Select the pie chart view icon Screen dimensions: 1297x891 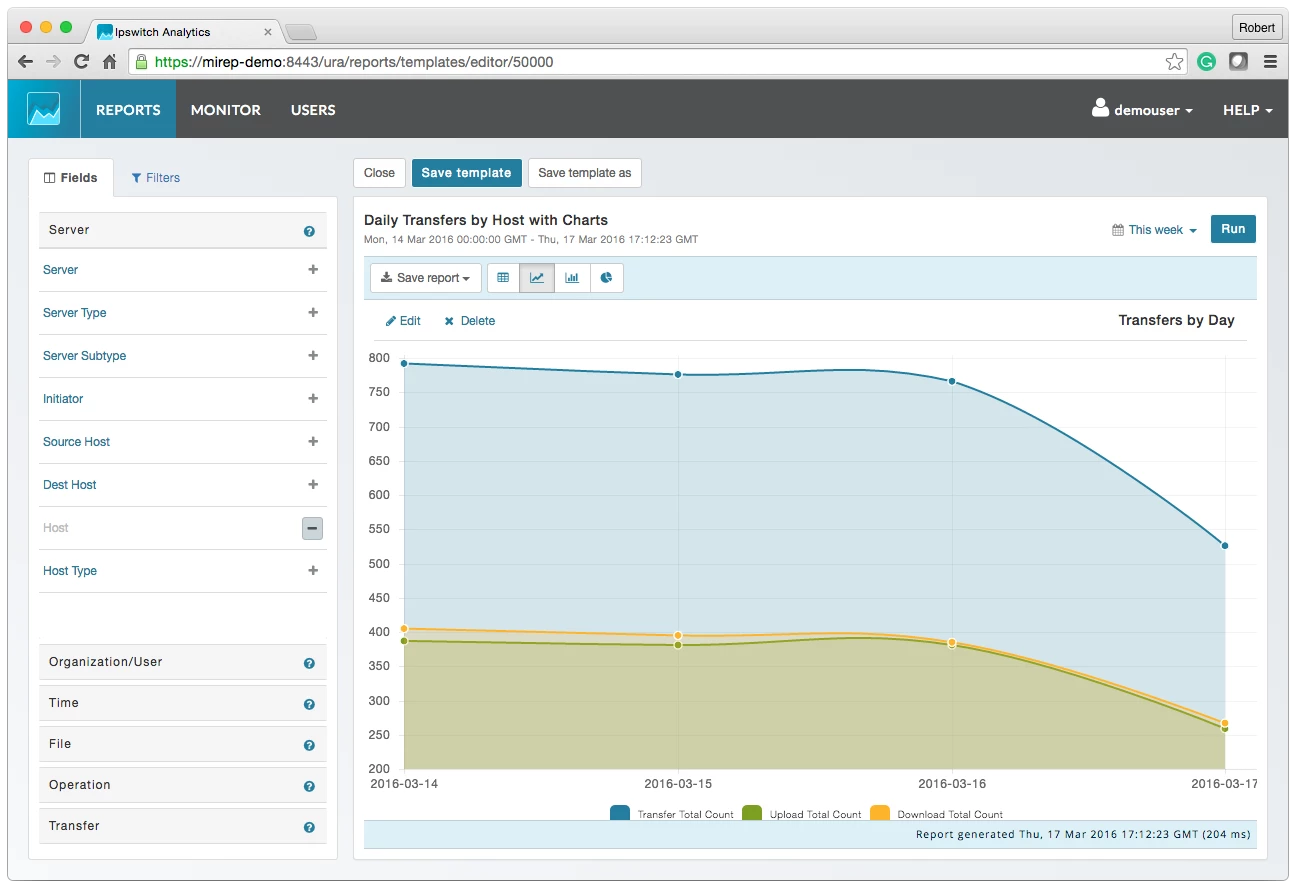pos(606,278)
